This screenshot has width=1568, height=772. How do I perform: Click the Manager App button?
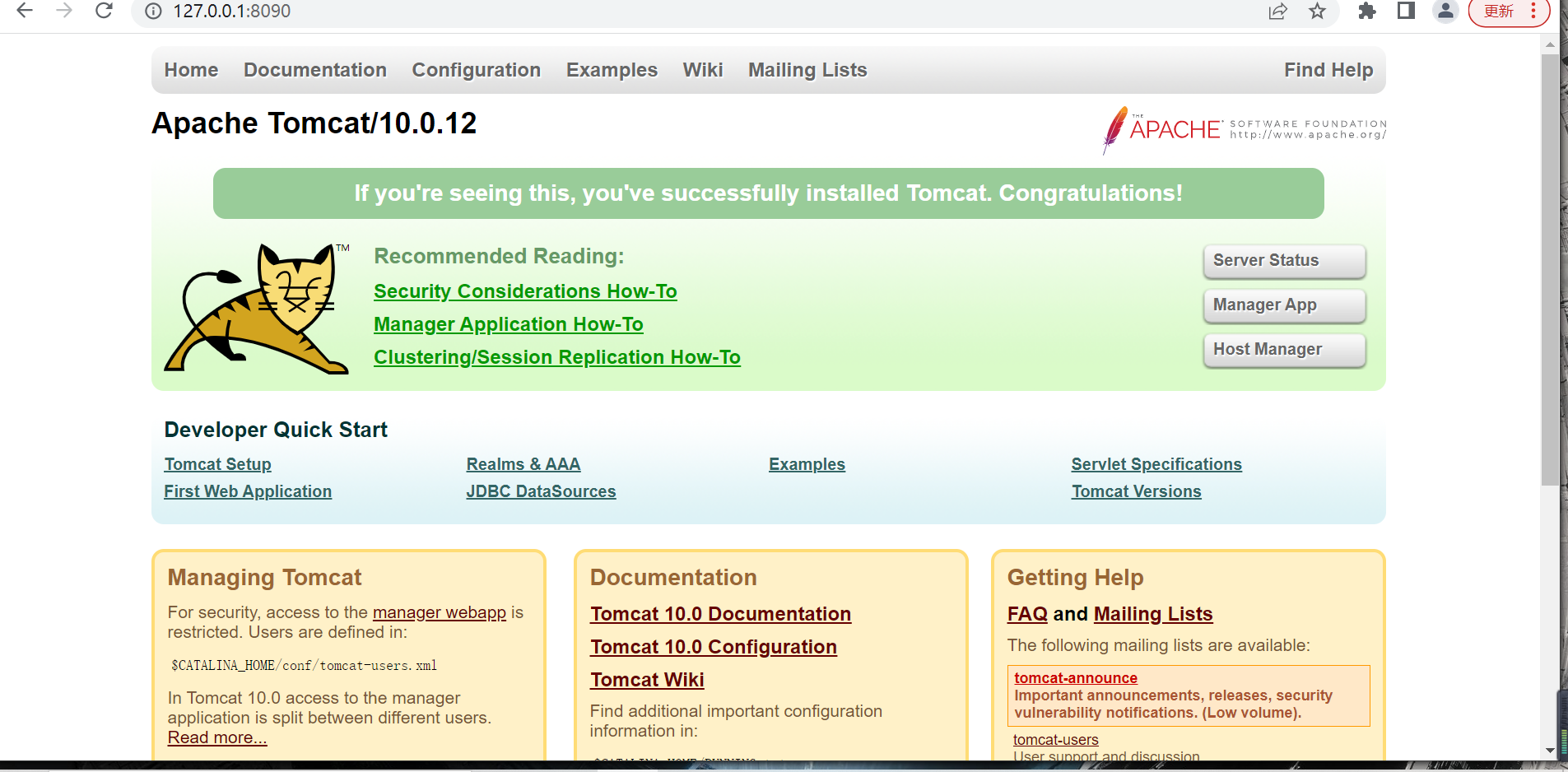[1284, 305]
